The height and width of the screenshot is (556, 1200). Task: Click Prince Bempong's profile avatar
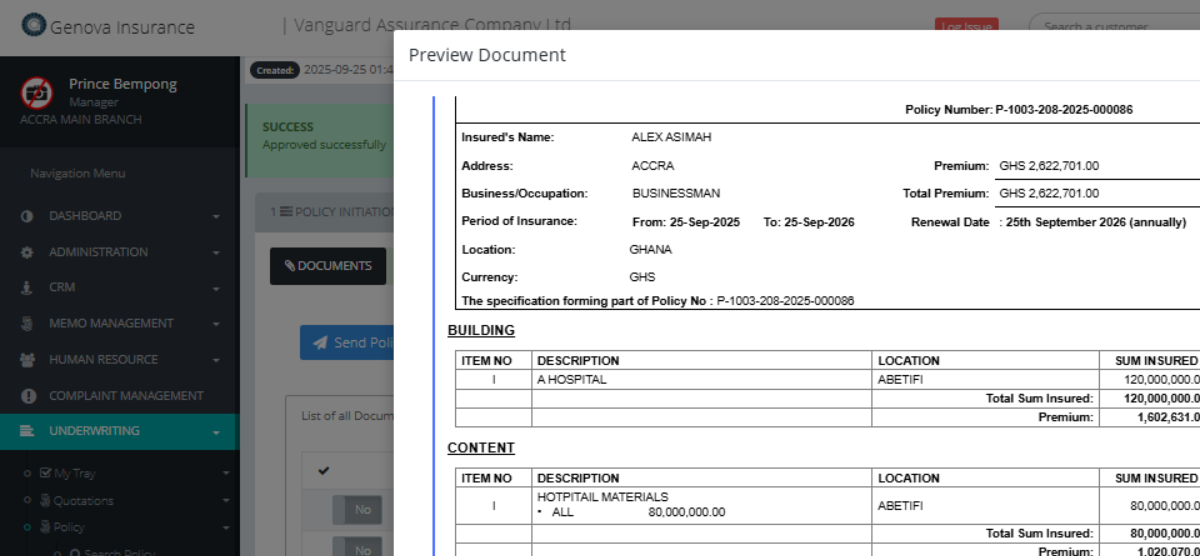(37, 93)
